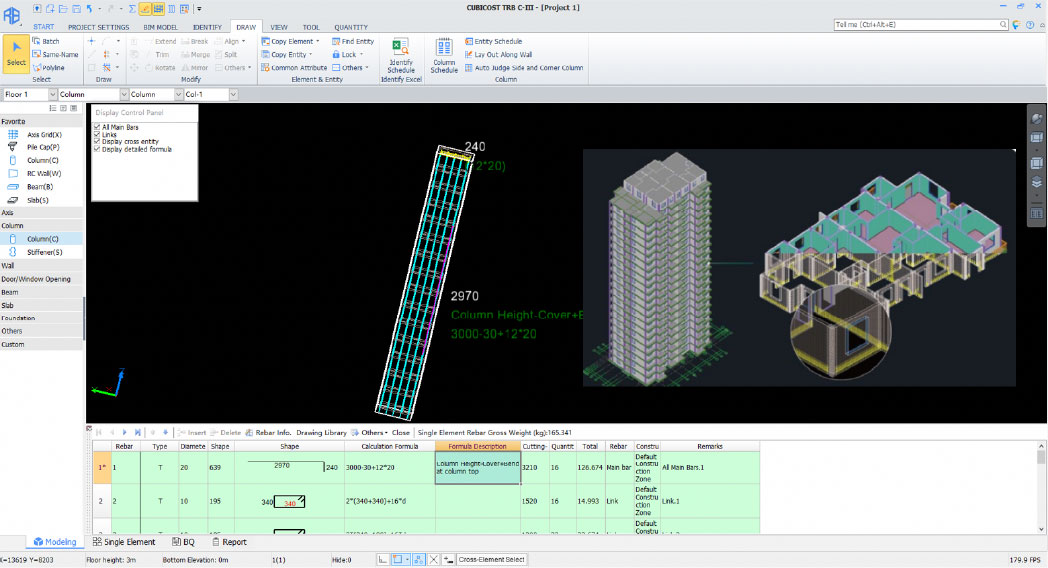Screen dimensions: 1048x568
Task: Click the Find Entity tool
Action: click(x=351, y=42)
